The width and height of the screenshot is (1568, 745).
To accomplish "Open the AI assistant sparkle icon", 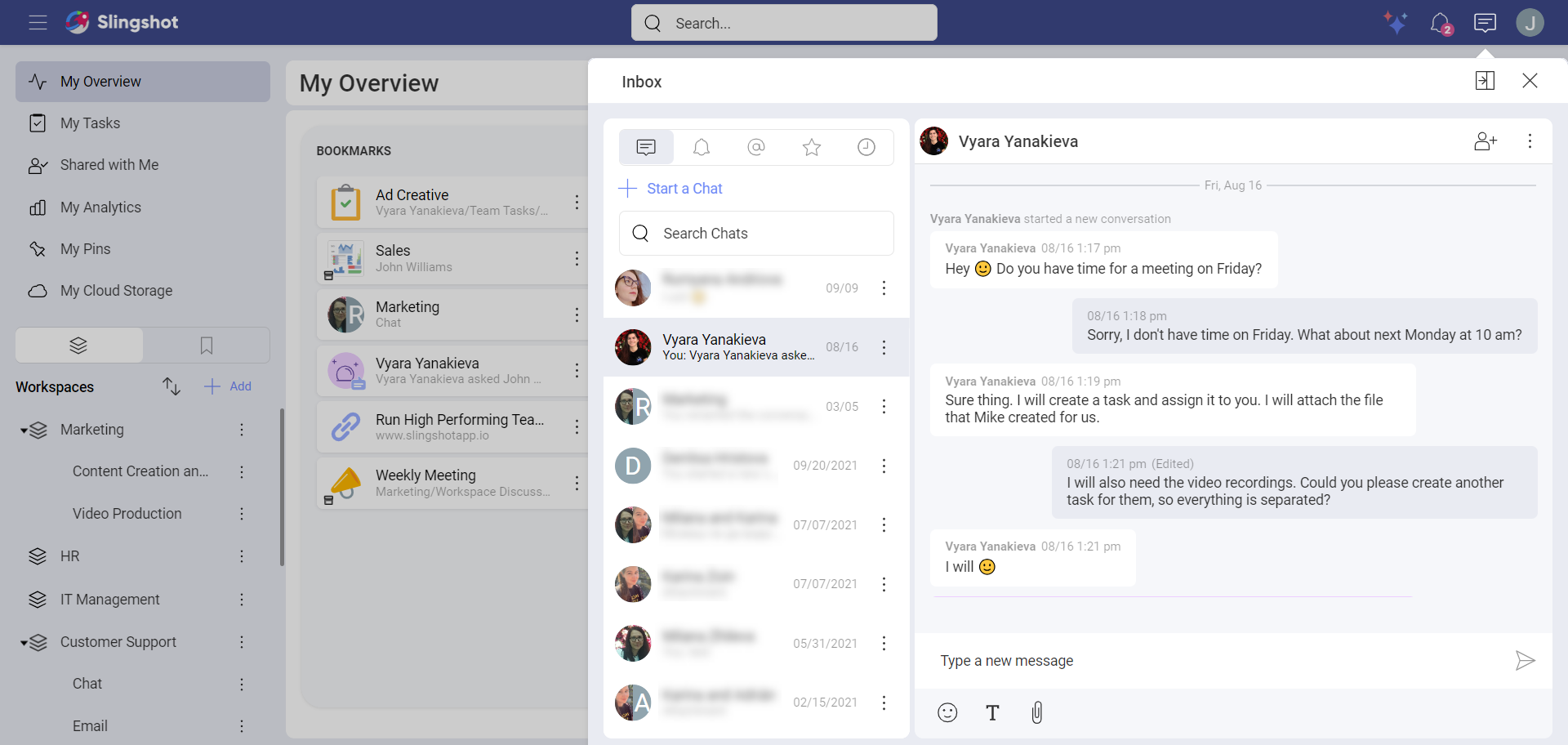I will [1396, 22].
